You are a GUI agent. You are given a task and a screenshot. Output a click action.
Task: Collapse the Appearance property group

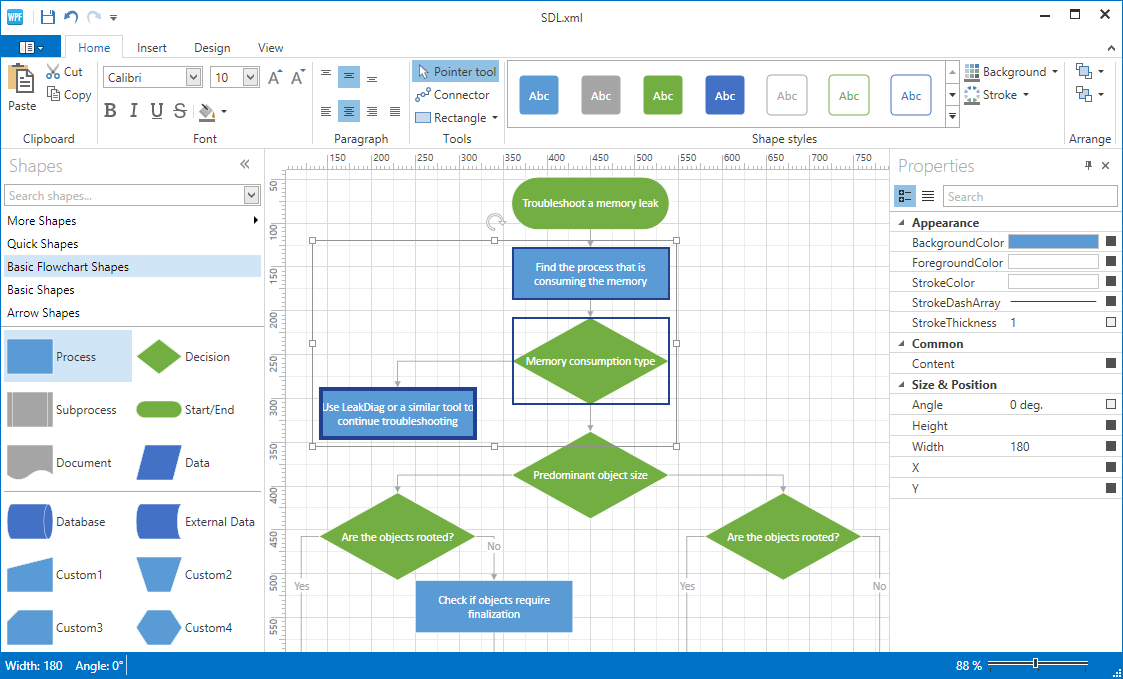tap(901, 223)
